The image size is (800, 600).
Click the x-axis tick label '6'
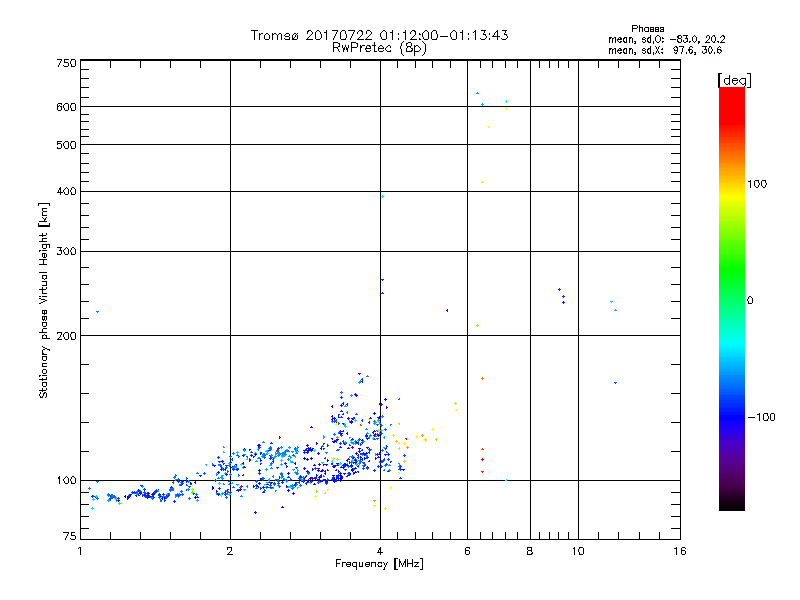click(467, 551)
